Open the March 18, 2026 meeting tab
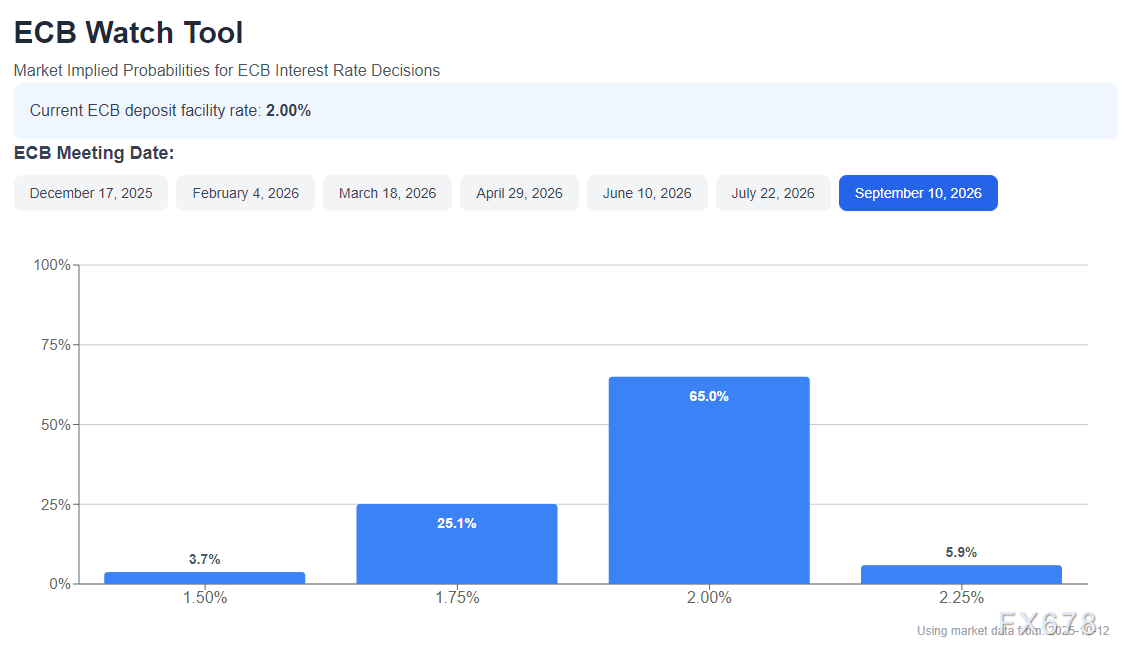1127x659 pixels. coord(387,193)
